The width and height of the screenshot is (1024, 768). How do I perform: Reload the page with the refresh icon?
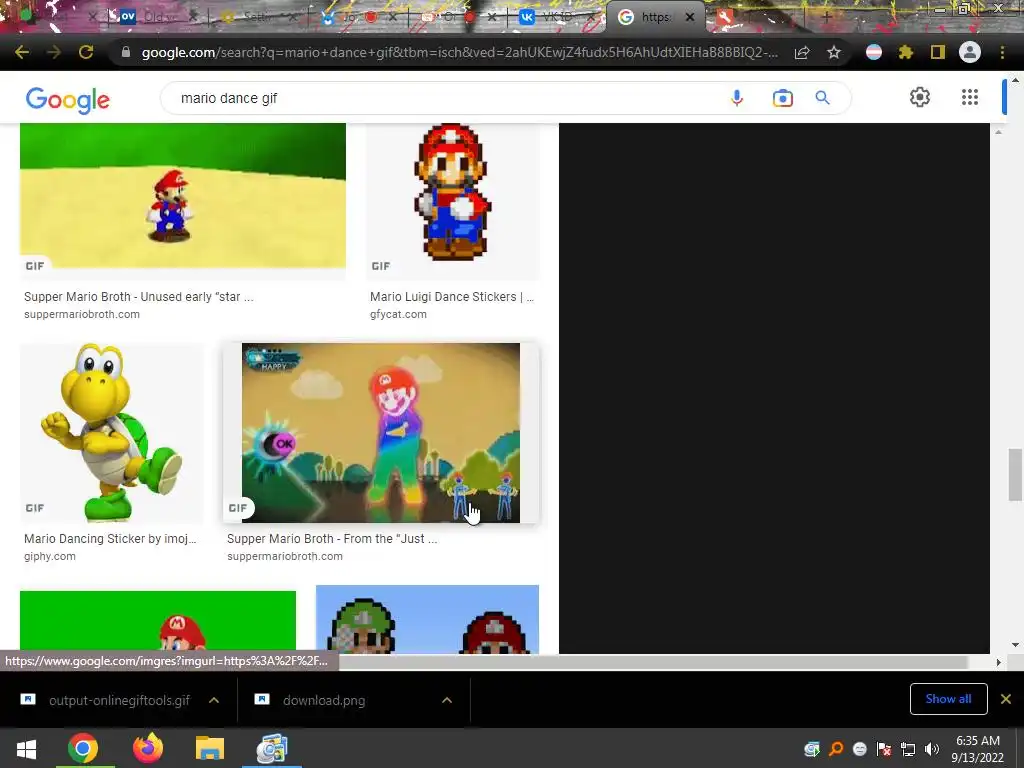click(x=86, y=52)
